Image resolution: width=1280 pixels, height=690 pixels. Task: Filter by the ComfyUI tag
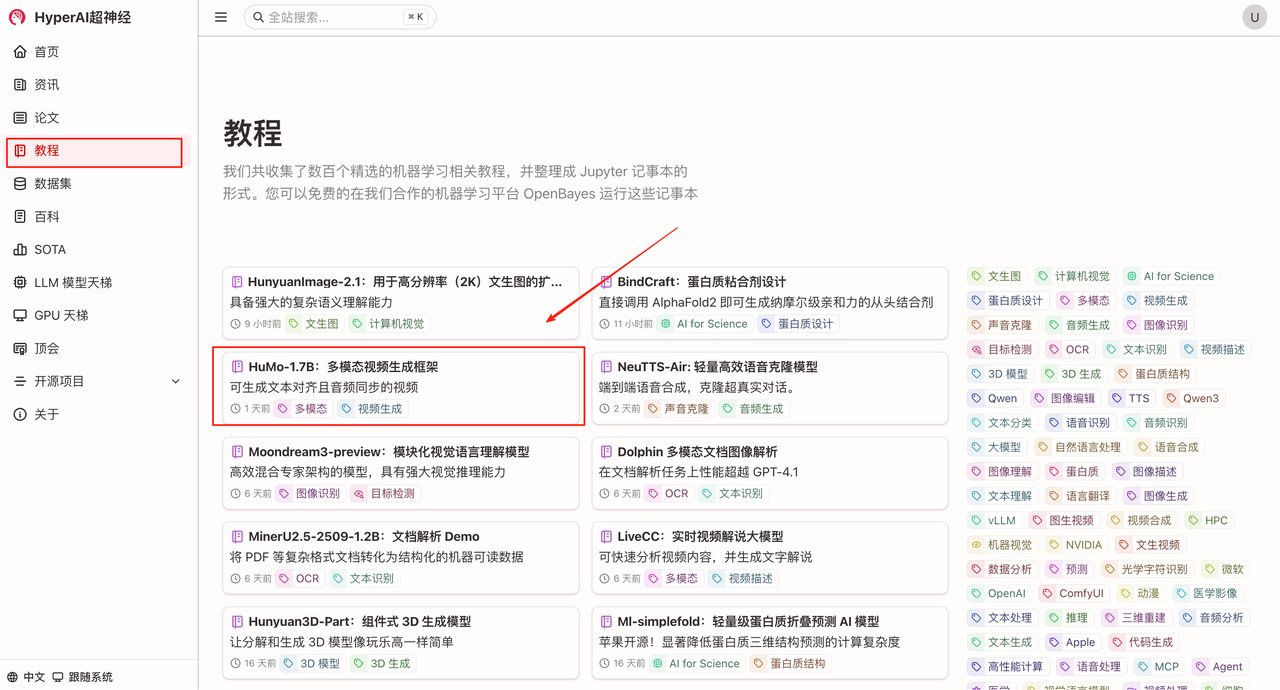[x=1072, y=593]
